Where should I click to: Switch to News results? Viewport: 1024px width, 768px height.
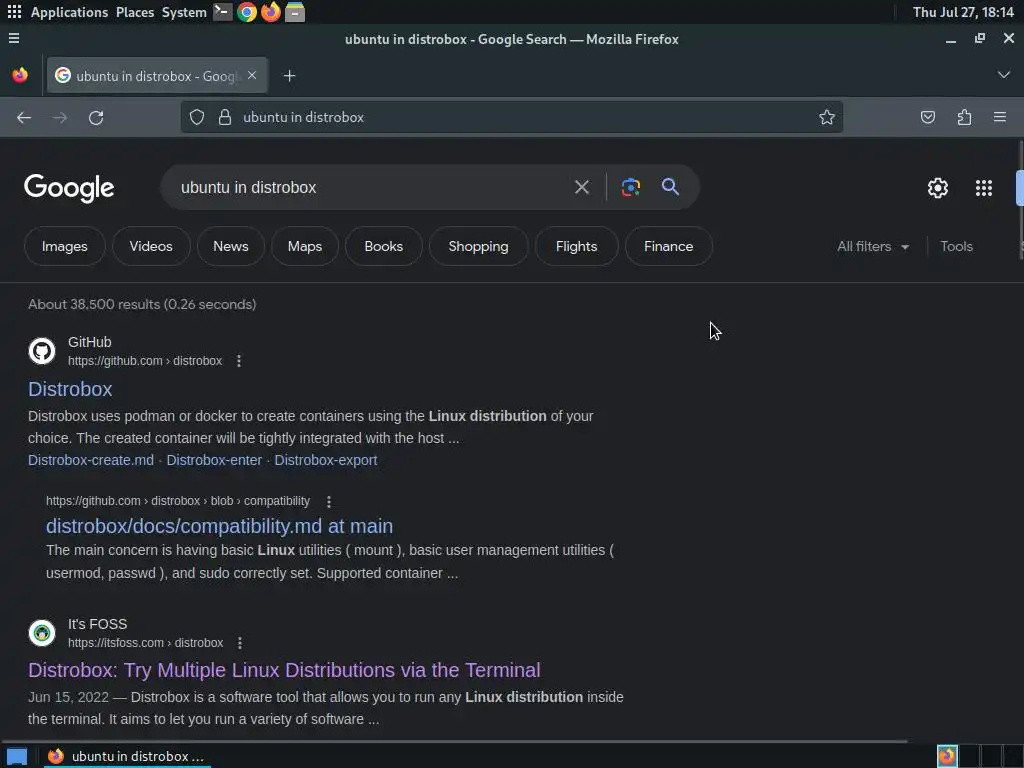pyautogui.click(x=231, y=246)
